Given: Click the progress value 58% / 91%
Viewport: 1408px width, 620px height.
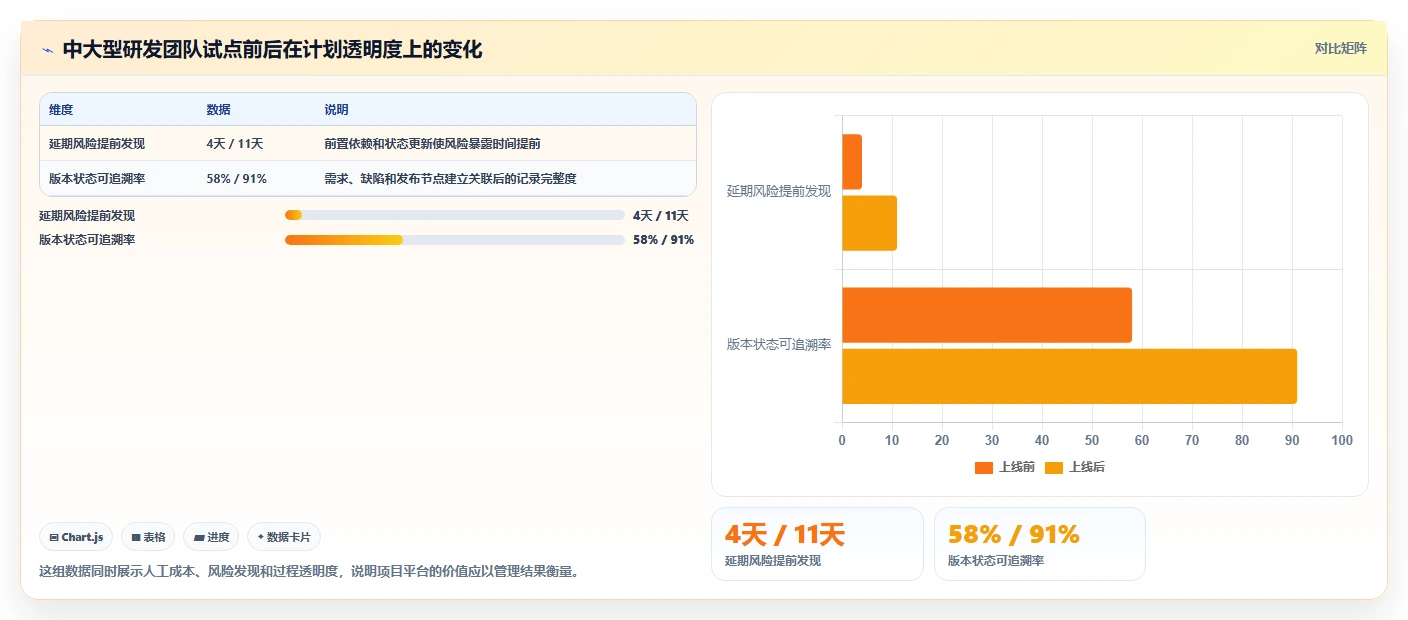Looking at the screenshot, I should (663, 240).
